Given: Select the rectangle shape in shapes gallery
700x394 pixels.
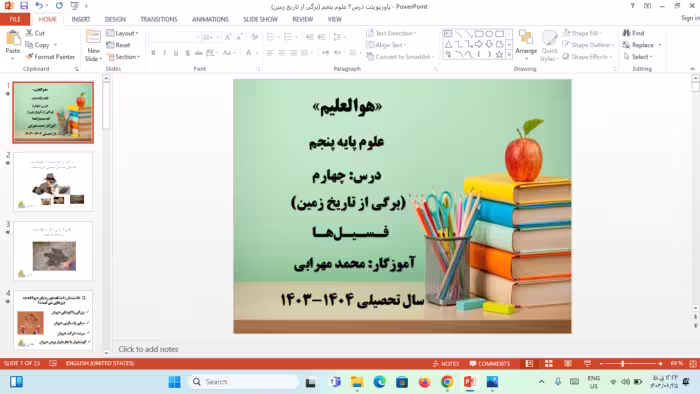Looking at the screenshot, I should coord(479,34).
